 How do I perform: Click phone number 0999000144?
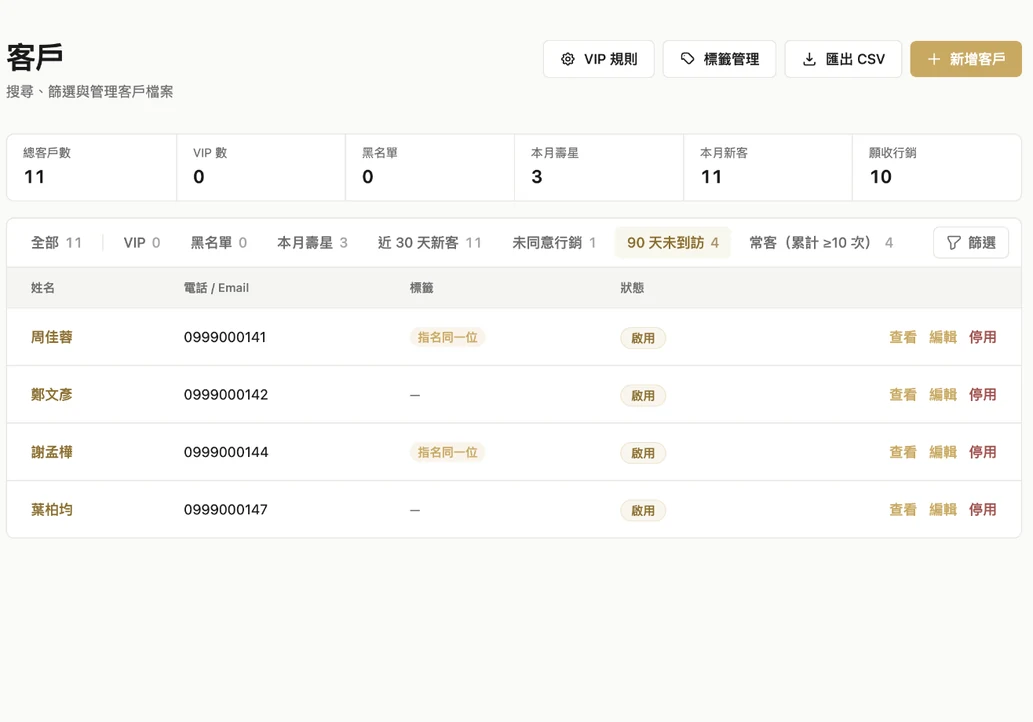coord(226,452)
